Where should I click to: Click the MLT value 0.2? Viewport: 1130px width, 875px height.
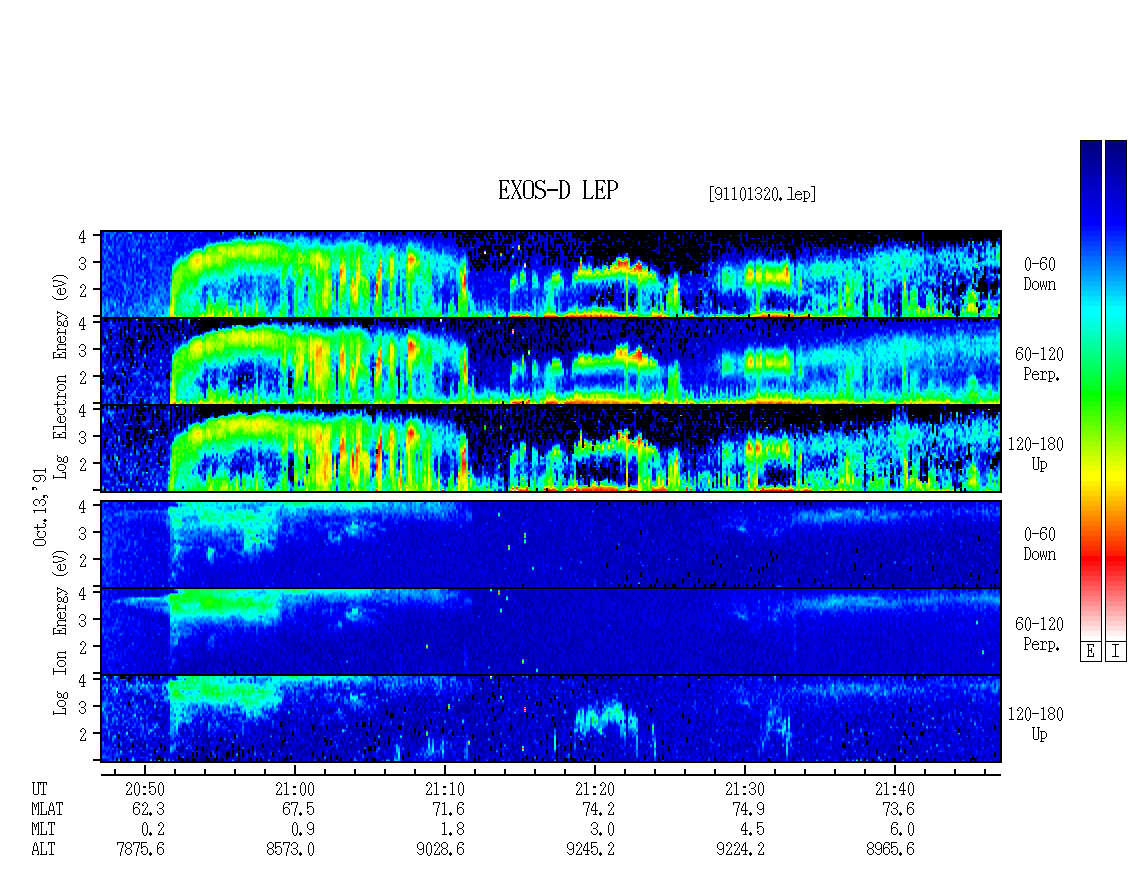click(x=153, y=830)
